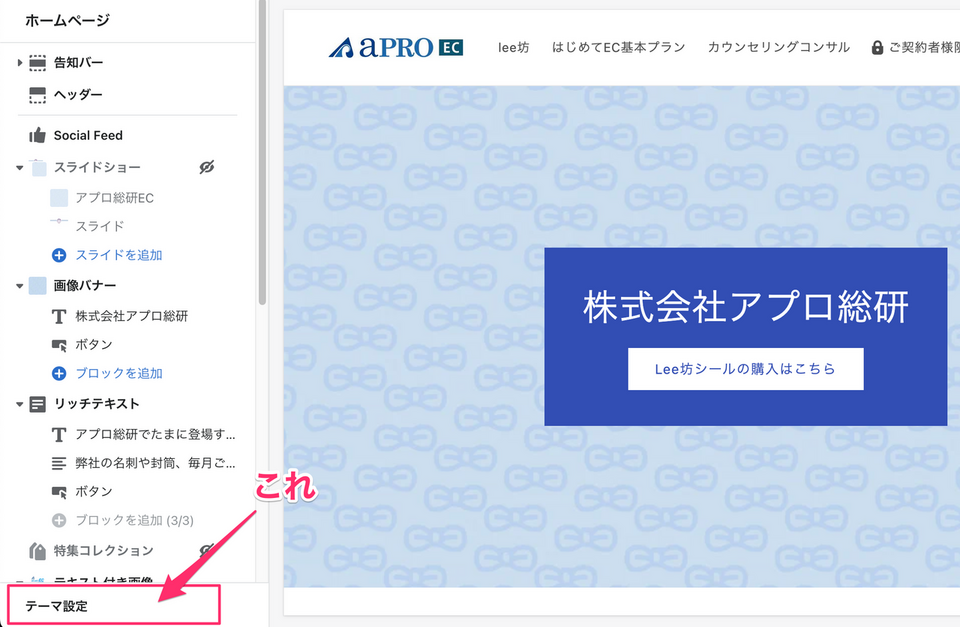960x627 pixels.
Task: Expand the 告知バー section arrow
Action: (20, 62)
